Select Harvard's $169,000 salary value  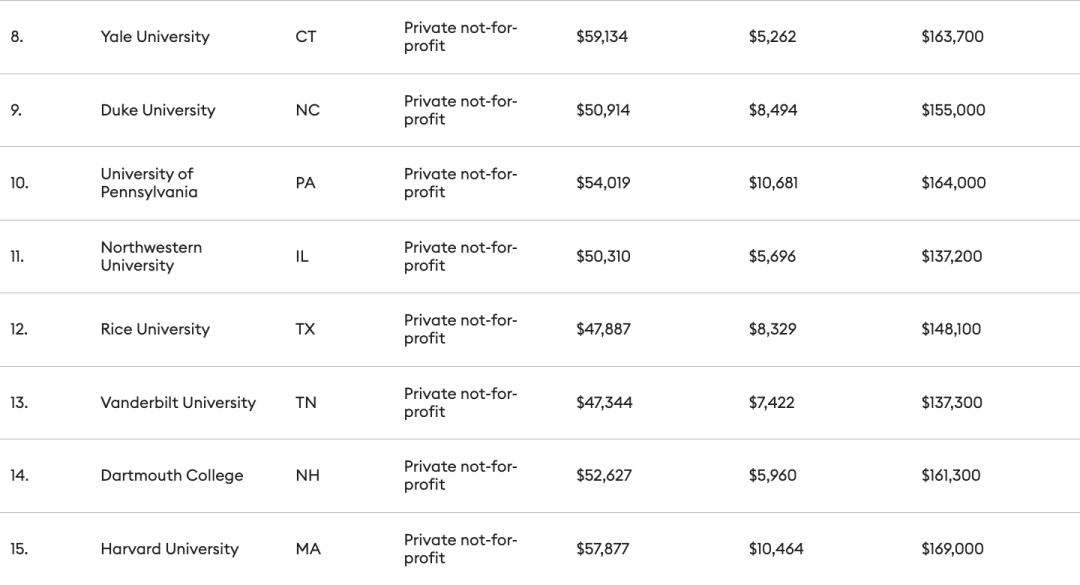point(953,549)
